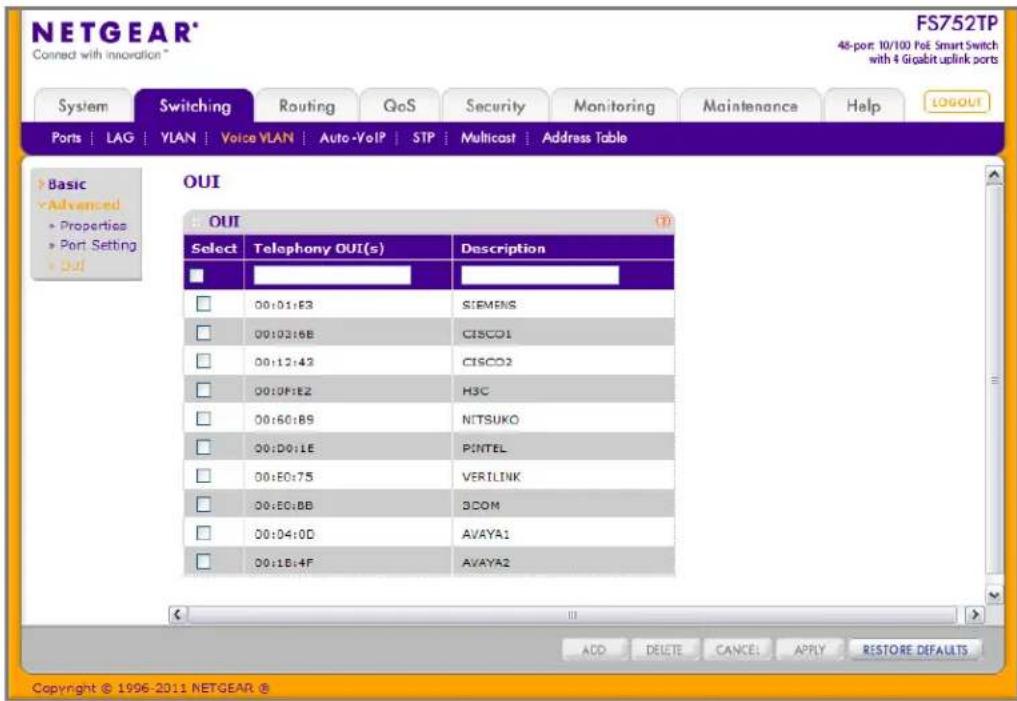This screenshot has height=701, width=1017.
Task: Click the horizontal scrollbar left arrow
Action: coord(178,614)
